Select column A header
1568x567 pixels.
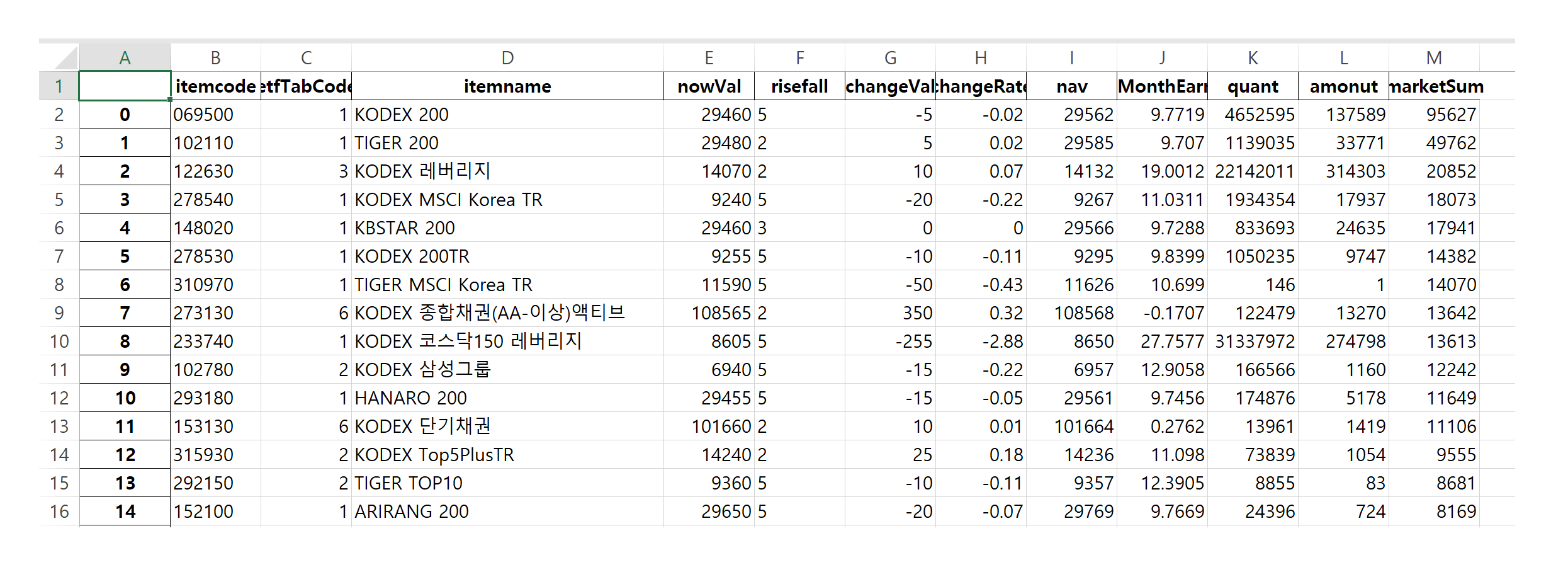[125, 58]
